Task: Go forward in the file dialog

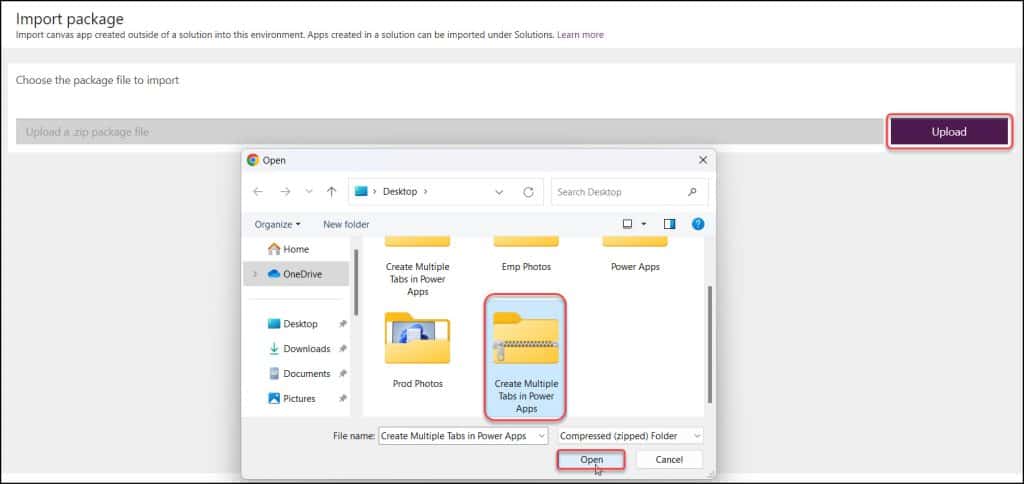Action: (x=285, y=192)
